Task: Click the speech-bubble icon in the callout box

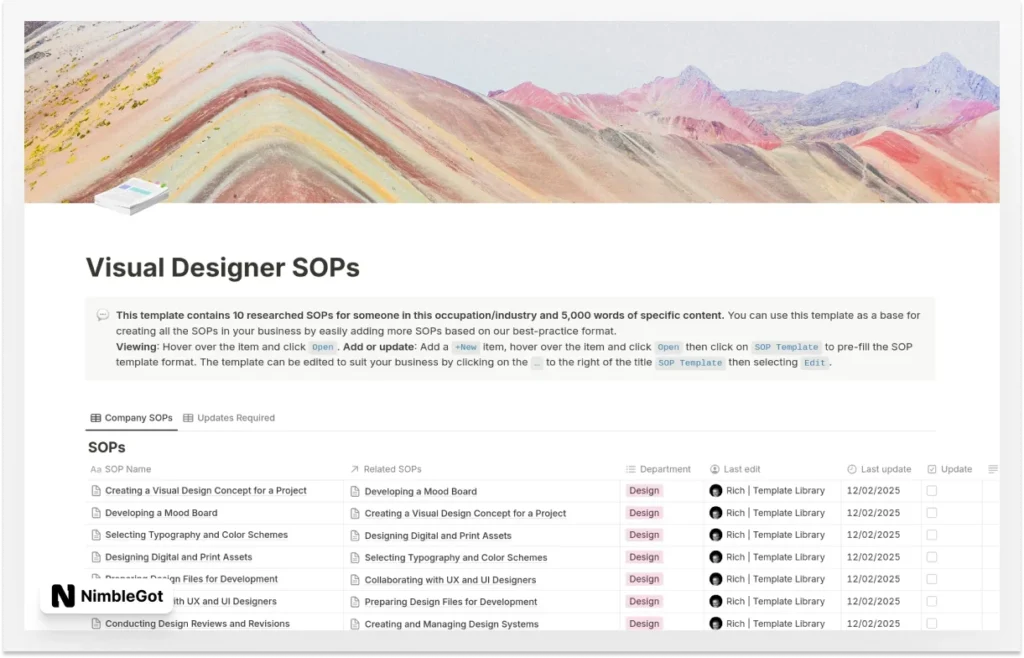Action: pos(102,314)
